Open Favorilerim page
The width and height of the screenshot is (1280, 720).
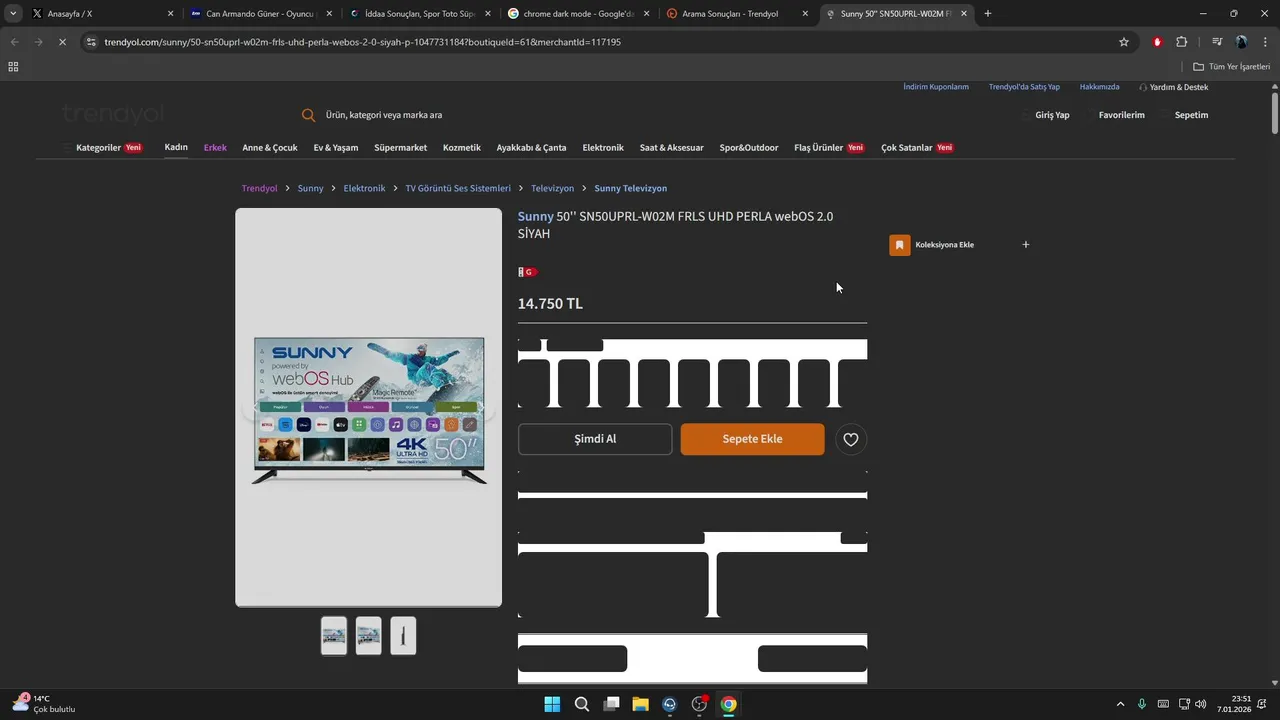tap(1121, 115)
